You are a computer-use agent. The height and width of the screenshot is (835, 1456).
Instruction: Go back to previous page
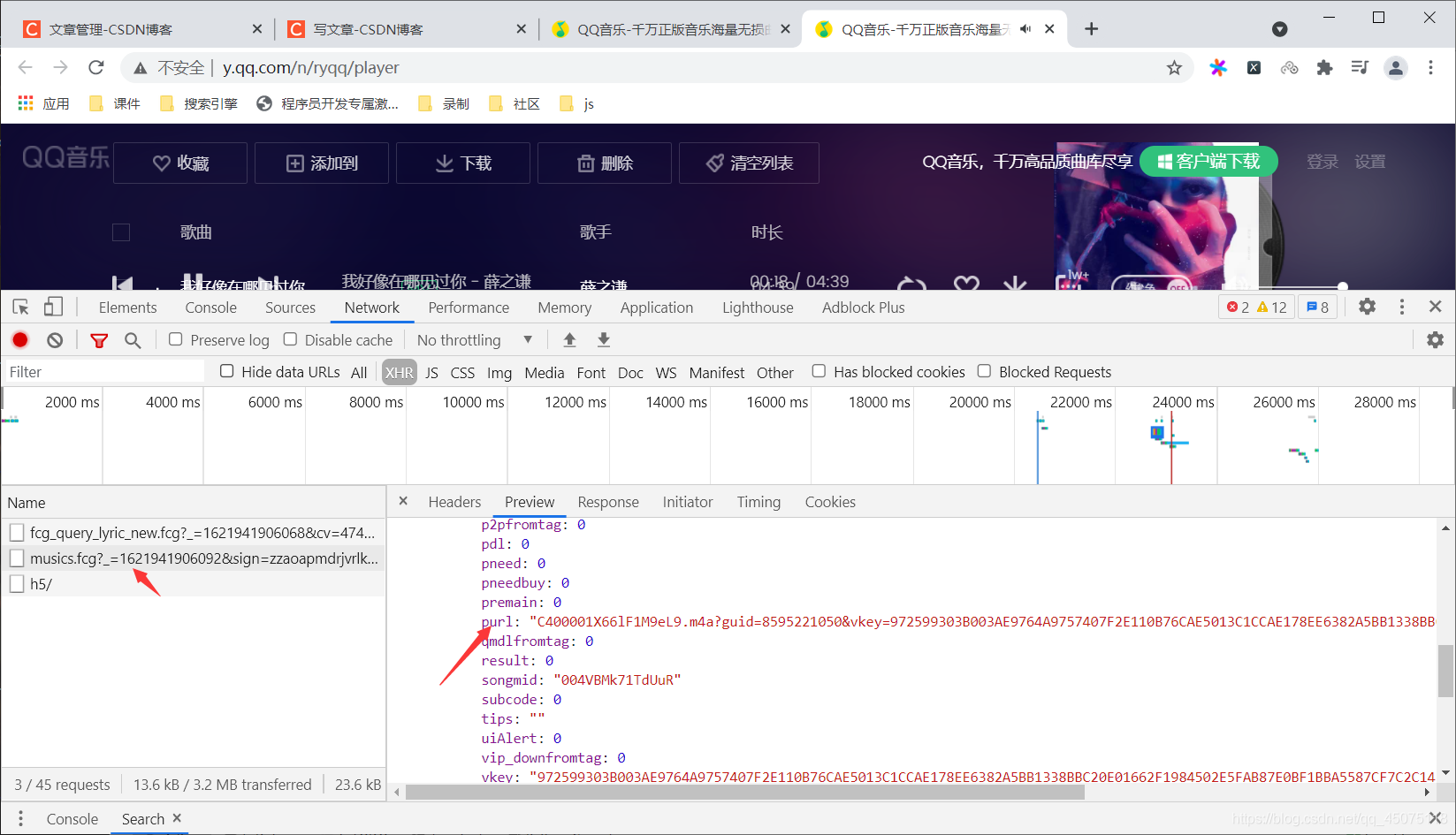pos(26,68)
